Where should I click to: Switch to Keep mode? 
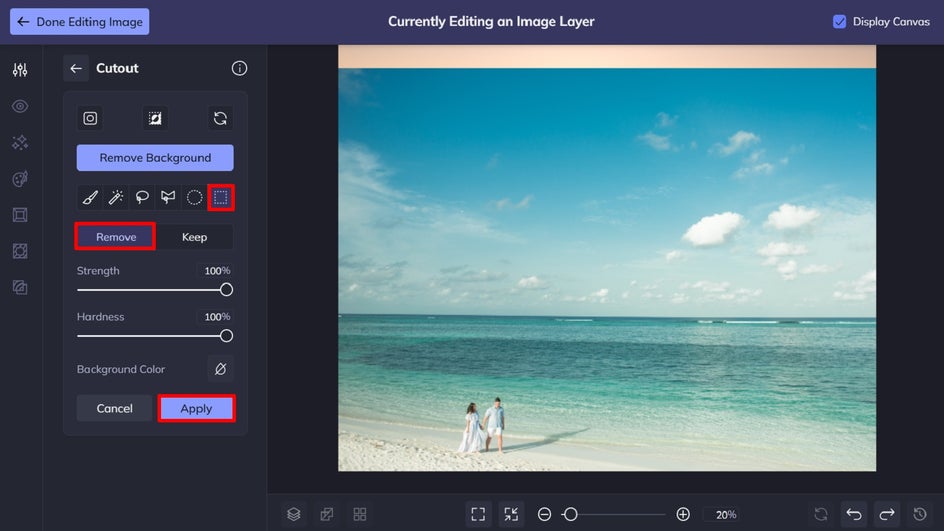pos(194,237)
